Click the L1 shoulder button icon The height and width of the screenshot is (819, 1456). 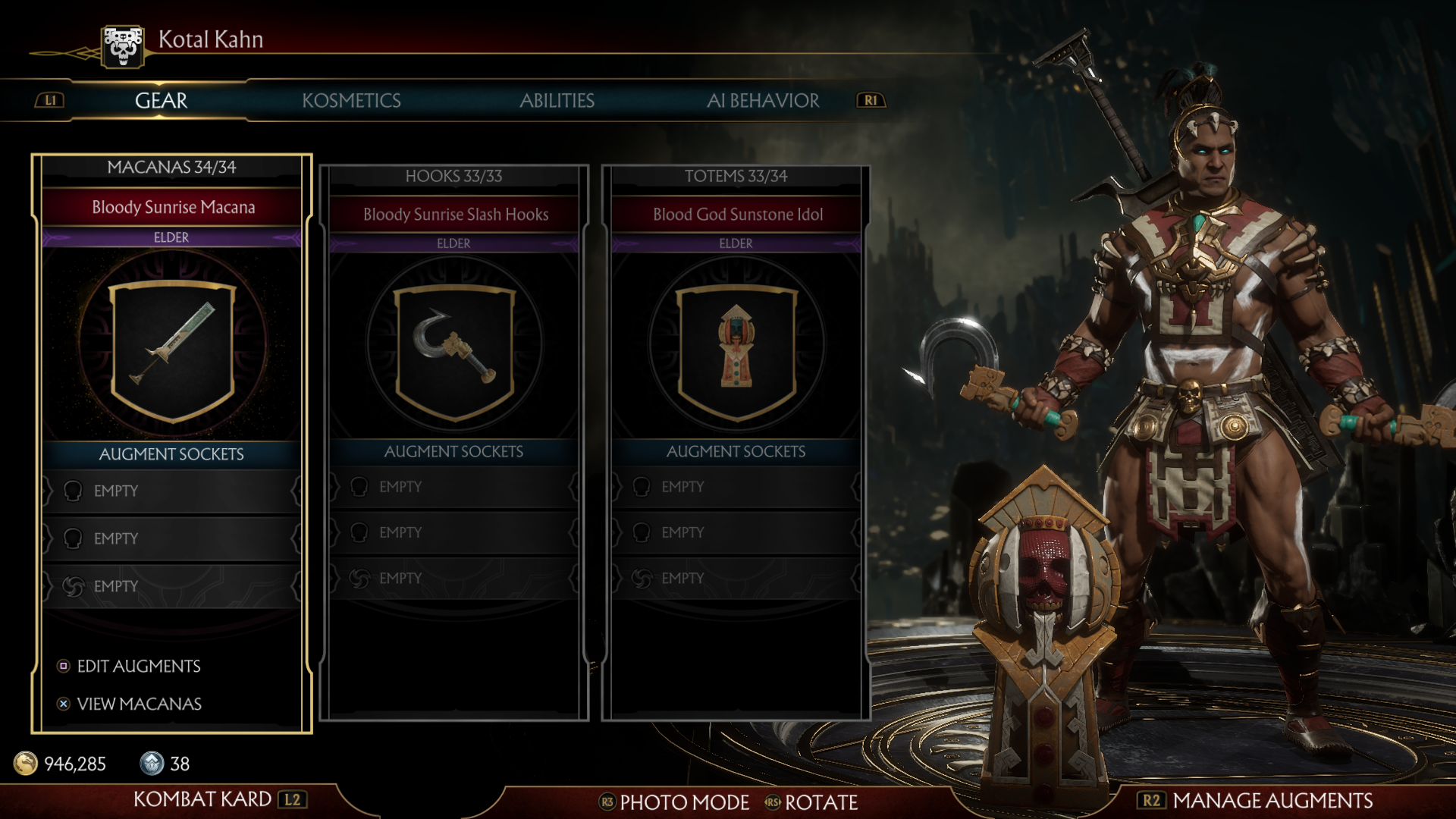(50, 100)
